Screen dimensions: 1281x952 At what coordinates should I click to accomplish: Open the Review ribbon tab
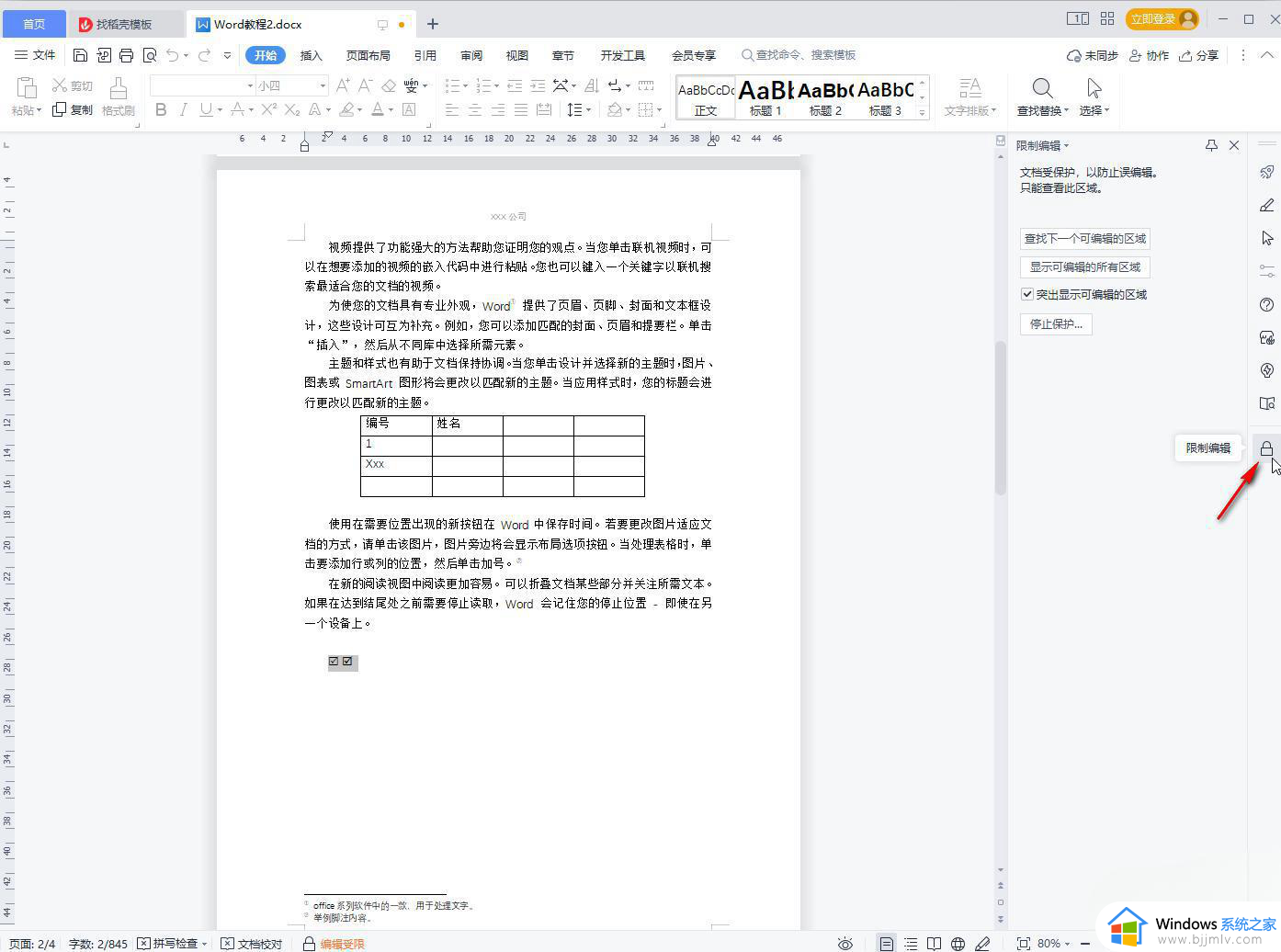[x=470, y=55]
